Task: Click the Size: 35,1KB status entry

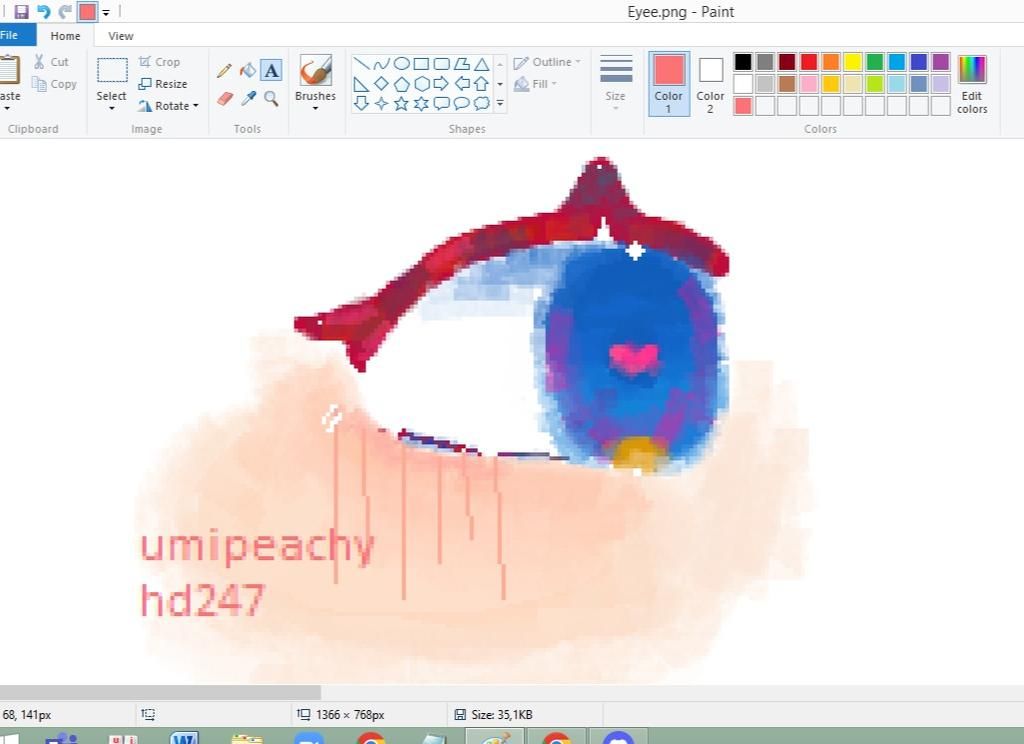Action: (x=494, y=715)
